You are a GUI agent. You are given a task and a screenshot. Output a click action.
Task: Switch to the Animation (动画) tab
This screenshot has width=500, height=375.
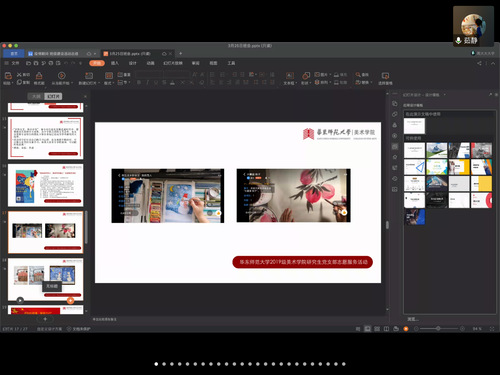(151, 63)
